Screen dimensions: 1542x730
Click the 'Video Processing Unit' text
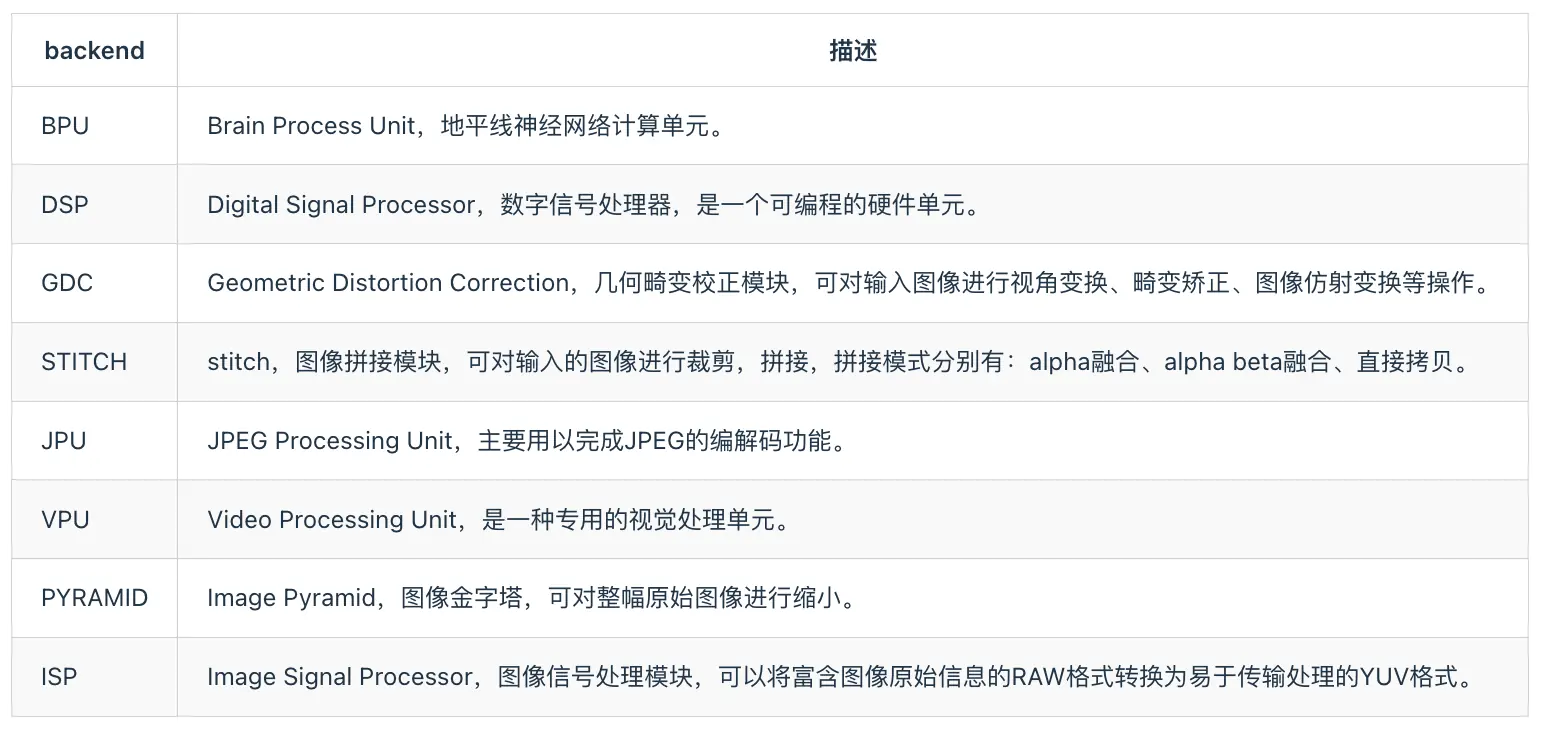331,520
